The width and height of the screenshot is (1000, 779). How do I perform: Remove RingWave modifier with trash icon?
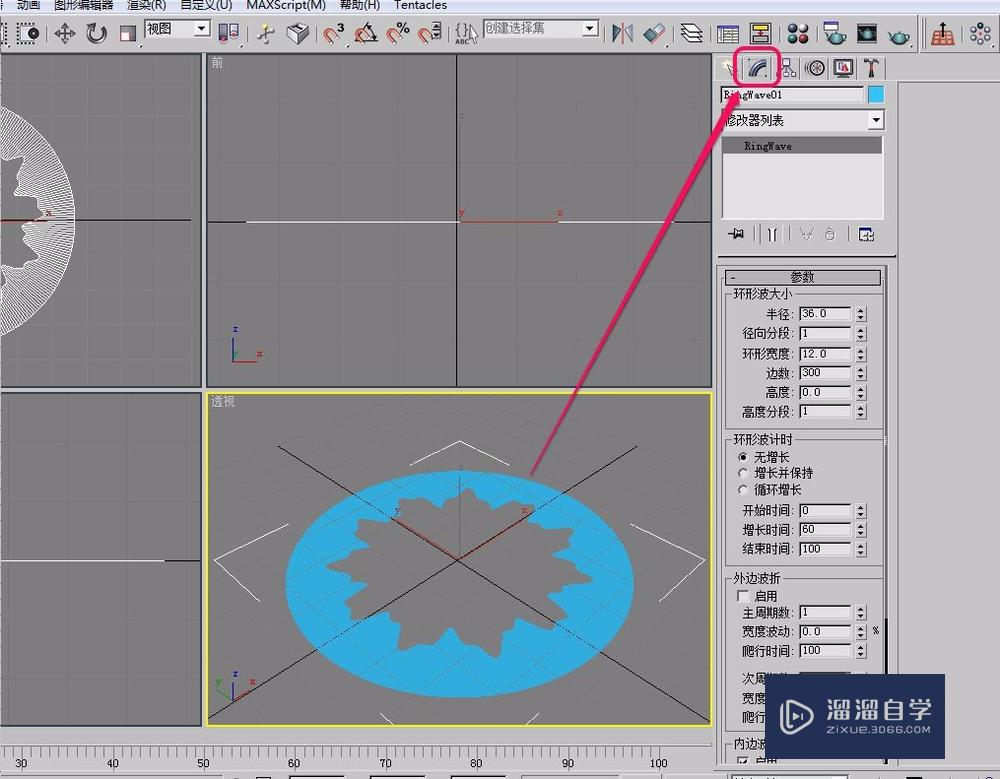point(829,234)
